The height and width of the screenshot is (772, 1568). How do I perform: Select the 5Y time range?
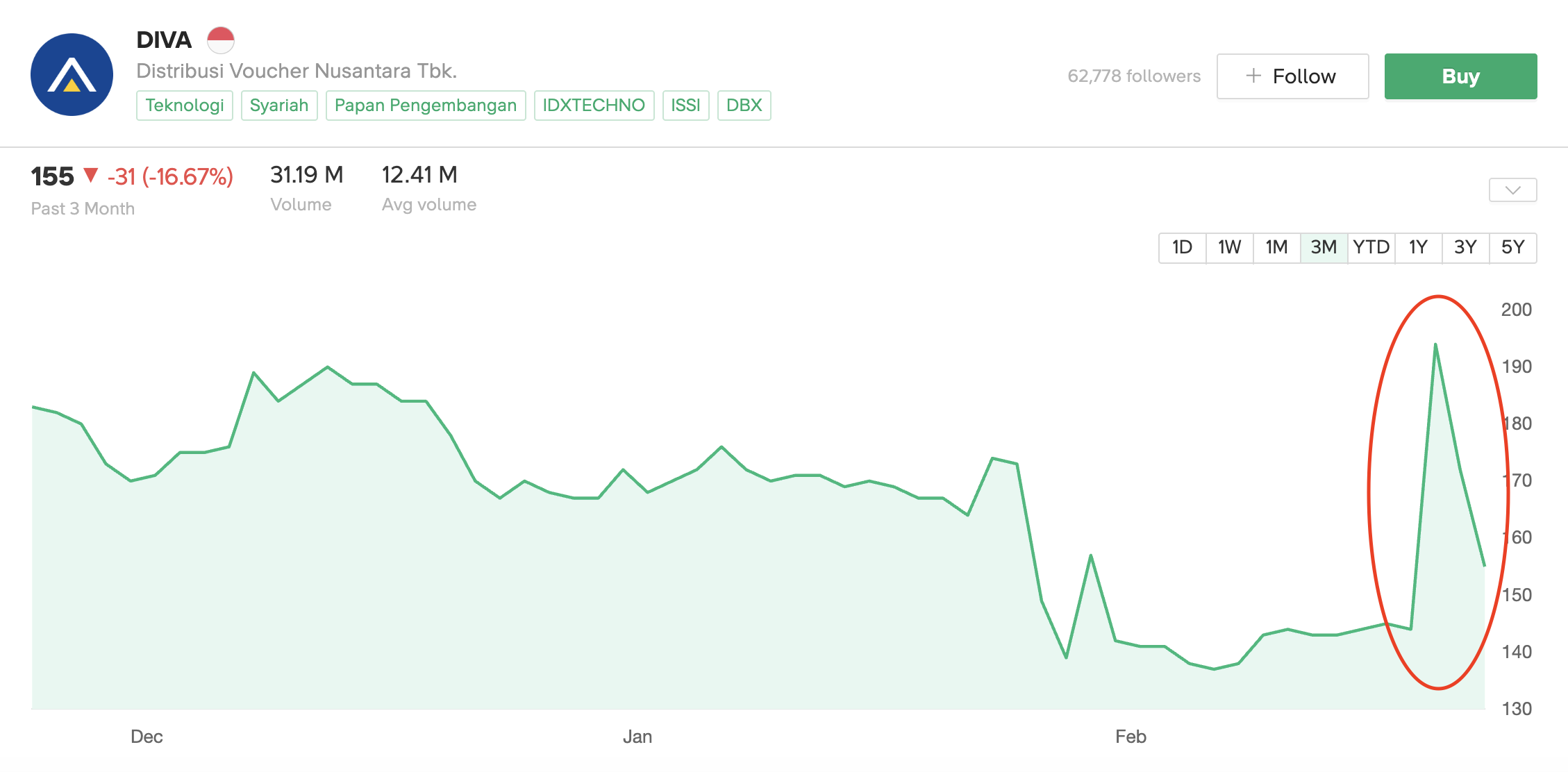point(1512,247)
